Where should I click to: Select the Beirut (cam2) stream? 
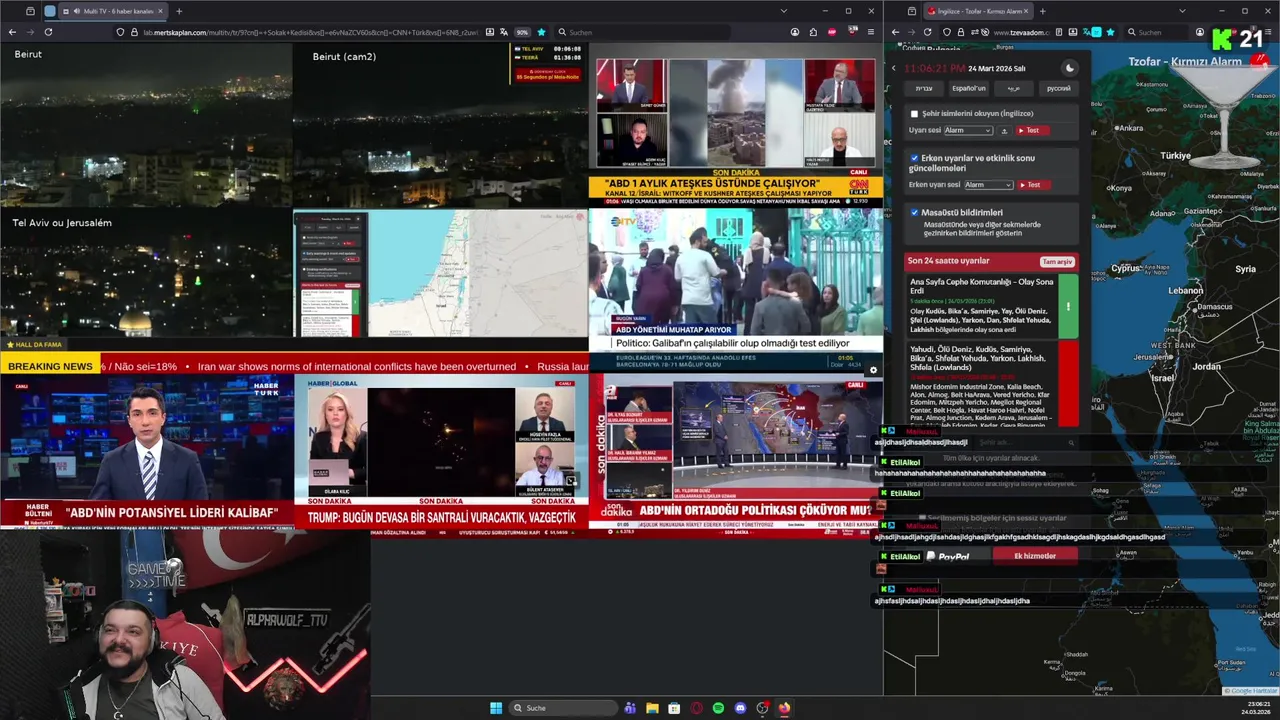tap(440, 125)
